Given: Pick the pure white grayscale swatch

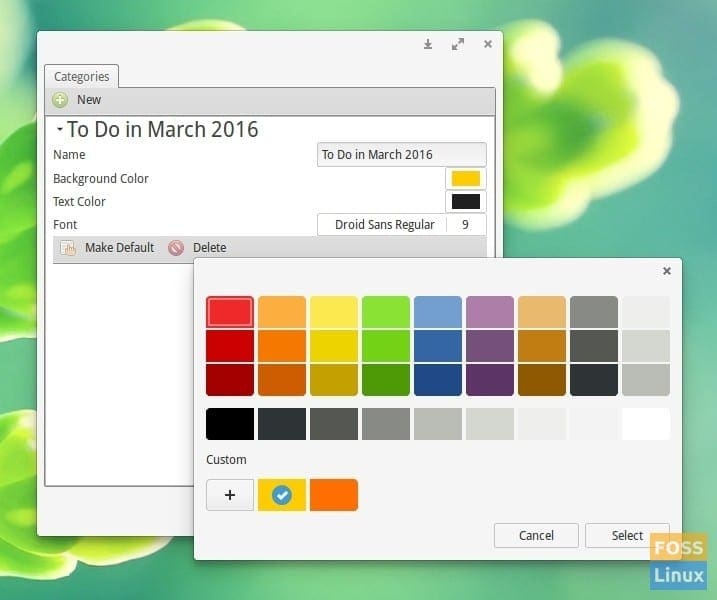Looking at the screenshot, I should tap(646, 424).
